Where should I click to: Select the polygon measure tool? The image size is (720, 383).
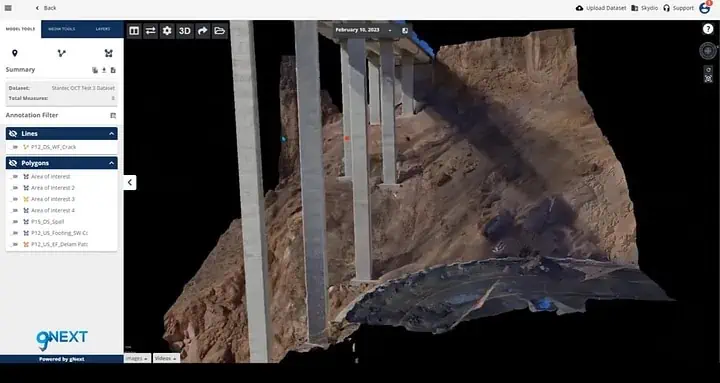point(108,53)
